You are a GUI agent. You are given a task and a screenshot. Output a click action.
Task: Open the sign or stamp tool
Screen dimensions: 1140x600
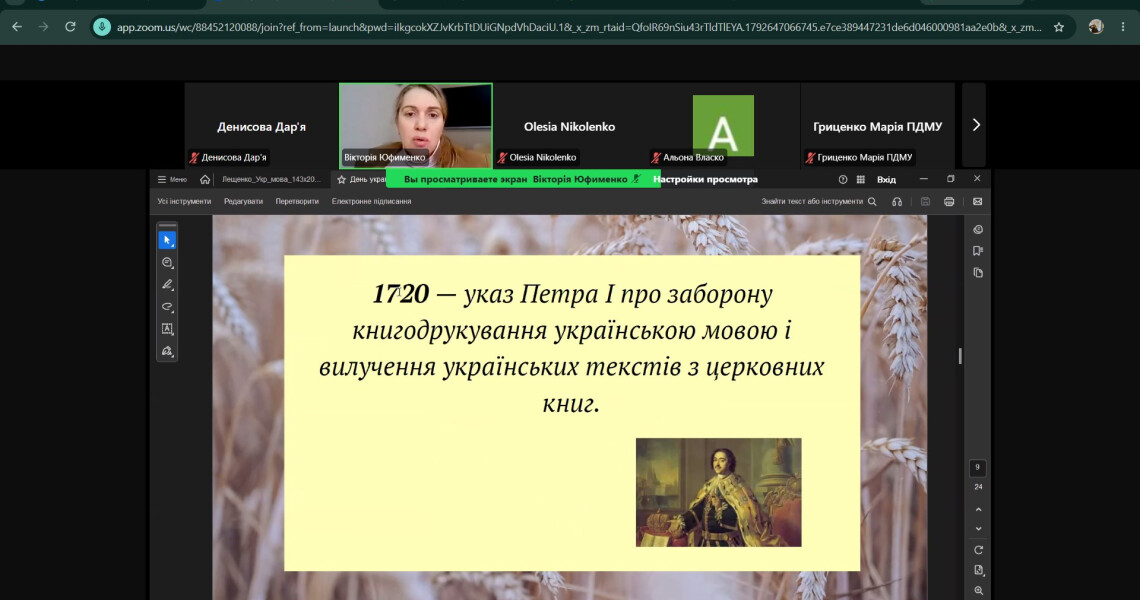[167, 351]
